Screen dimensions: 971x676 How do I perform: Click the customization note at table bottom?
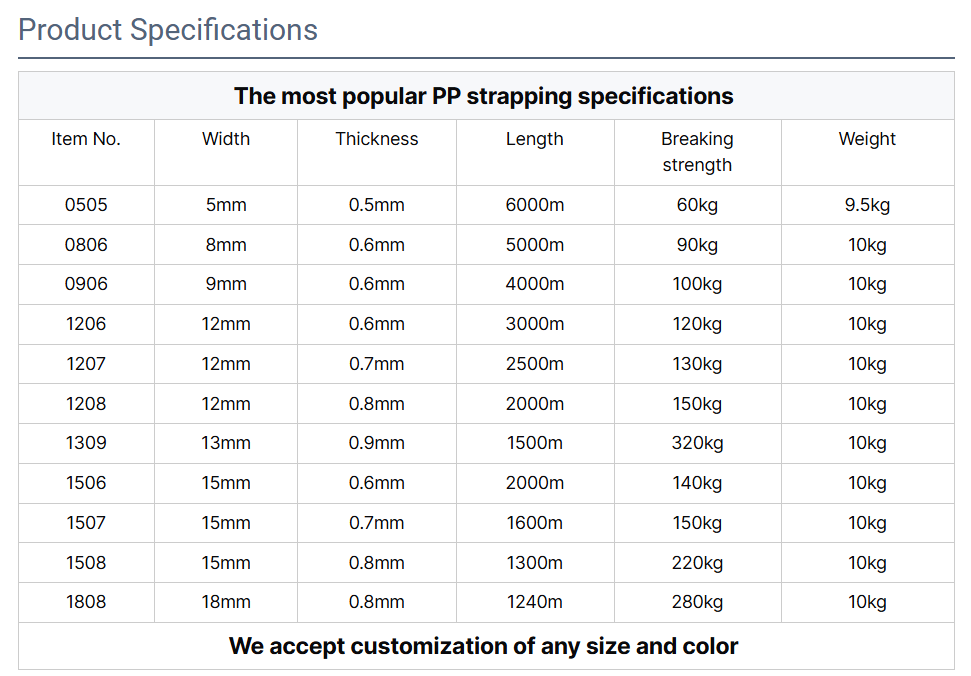coord(484,646)
